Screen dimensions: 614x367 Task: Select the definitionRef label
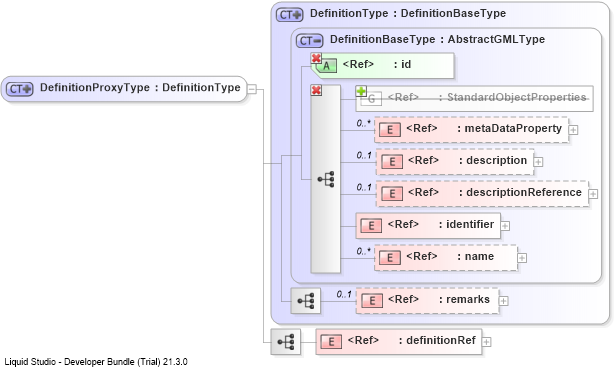441,340
